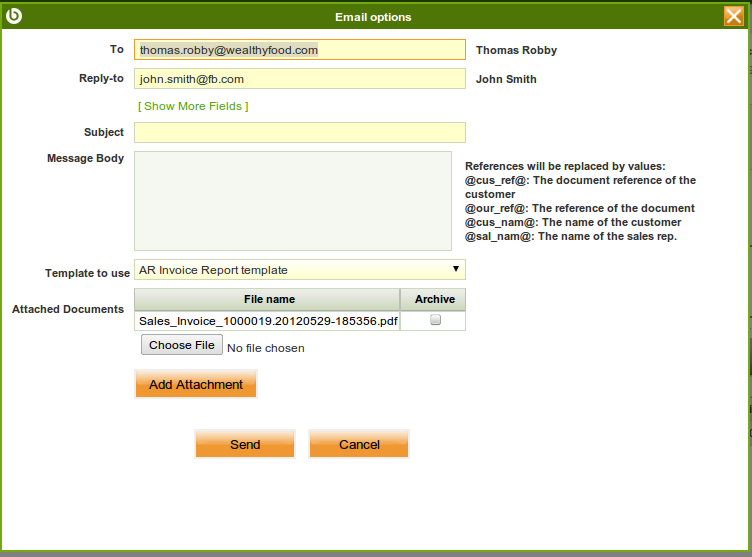Open the Template to use dropdown
The width and height of the screenshot is (752, 557).
(299, 270)
